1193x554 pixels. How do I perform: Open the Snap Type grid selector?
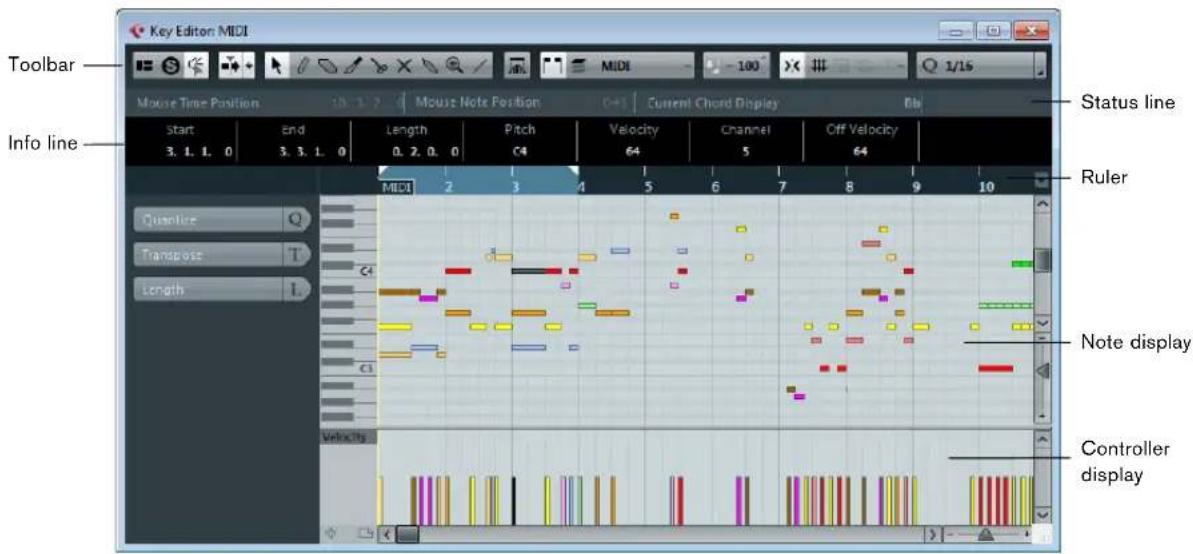point(819,66)
